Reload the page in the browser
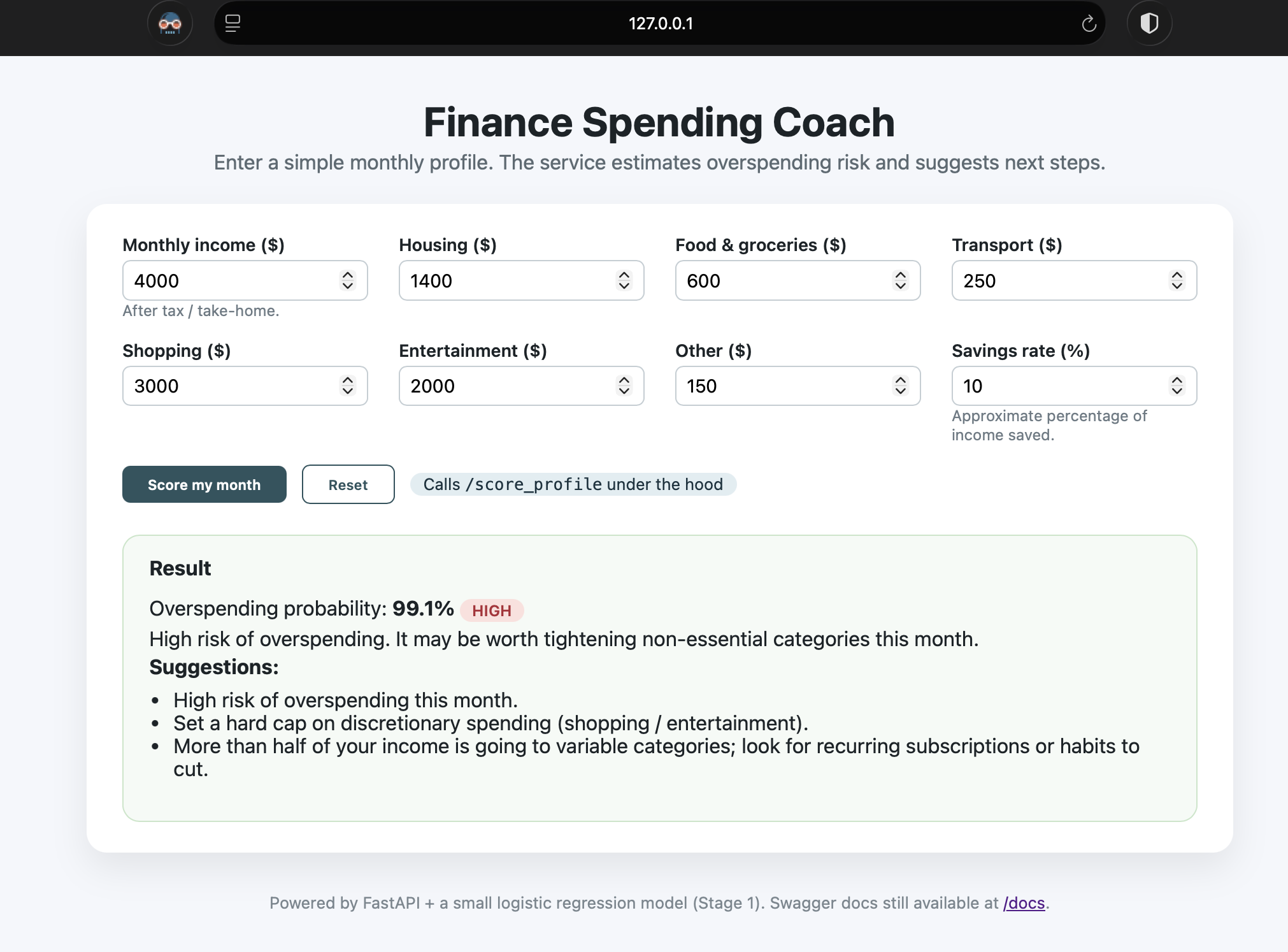This screenshot has height=952, width=1288. point(1088,23)
